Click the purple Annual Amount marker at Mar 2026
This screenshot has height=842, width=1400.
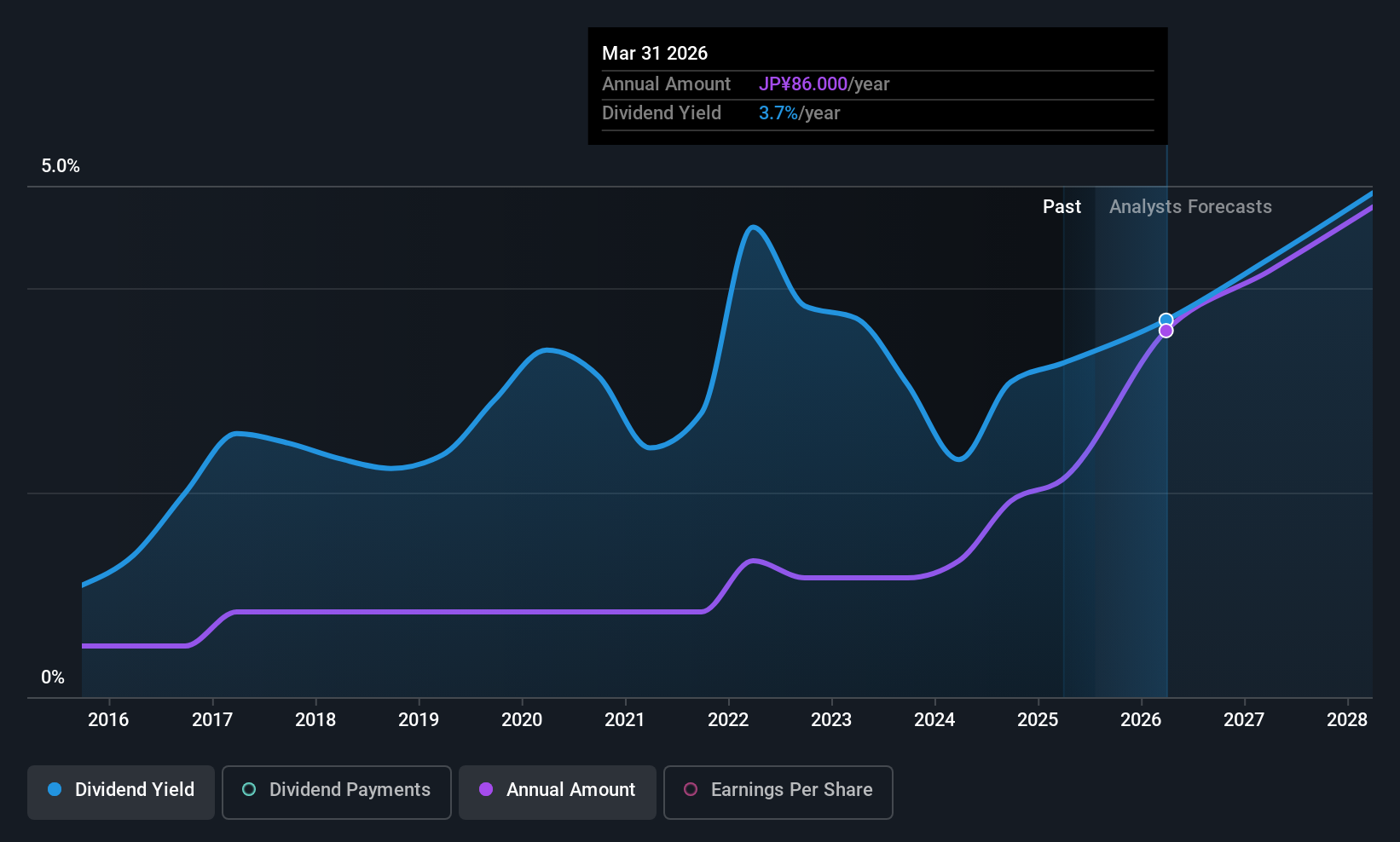[x=1166, y=331]
